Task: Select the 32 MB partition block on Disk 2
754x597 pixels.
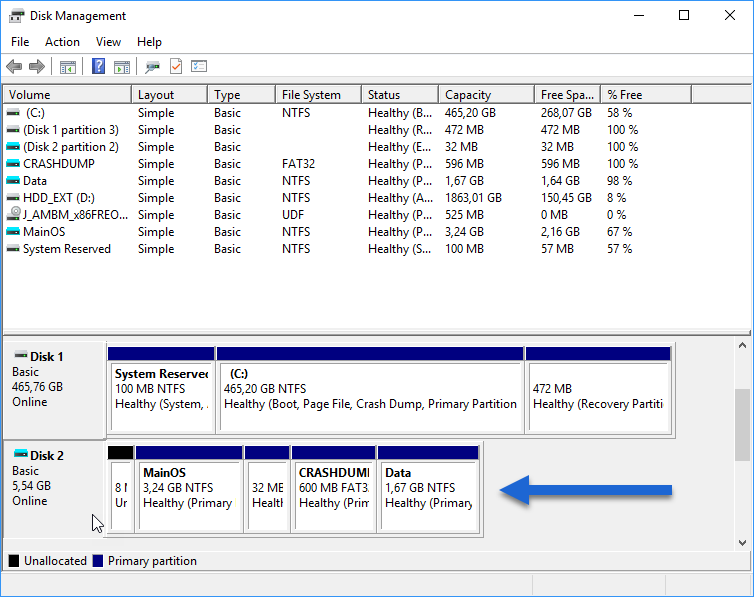Action: pyautogui.click(x=267, y=489)
